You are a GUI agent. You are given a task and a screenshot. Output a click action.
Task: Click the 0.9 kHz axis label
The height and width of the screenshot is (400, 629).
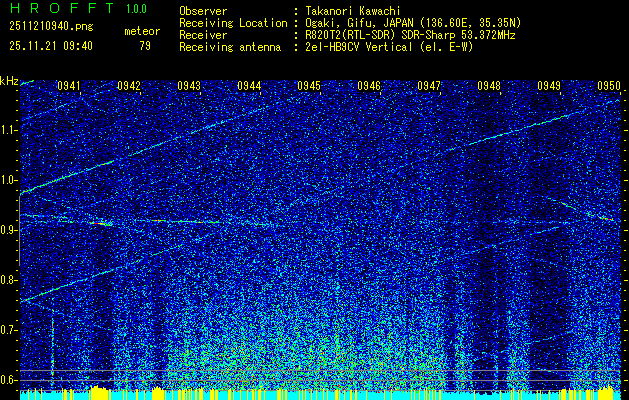[x=9, y=230]
